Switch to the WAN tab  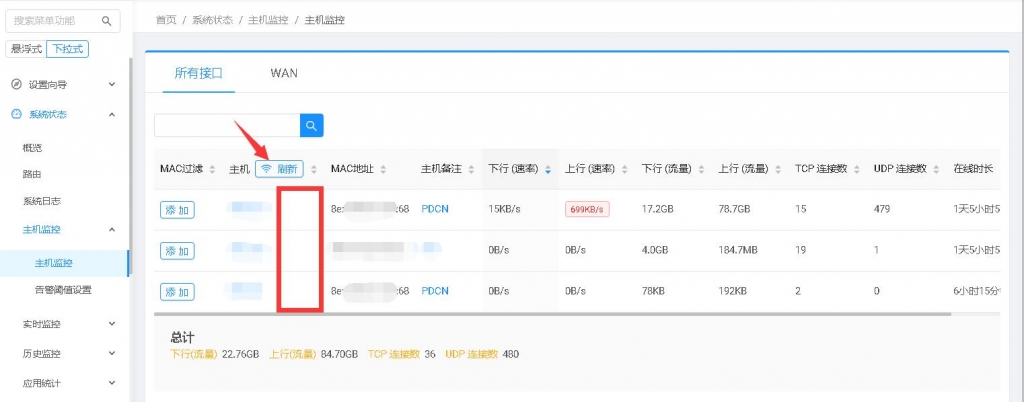[x=283, y=73]
